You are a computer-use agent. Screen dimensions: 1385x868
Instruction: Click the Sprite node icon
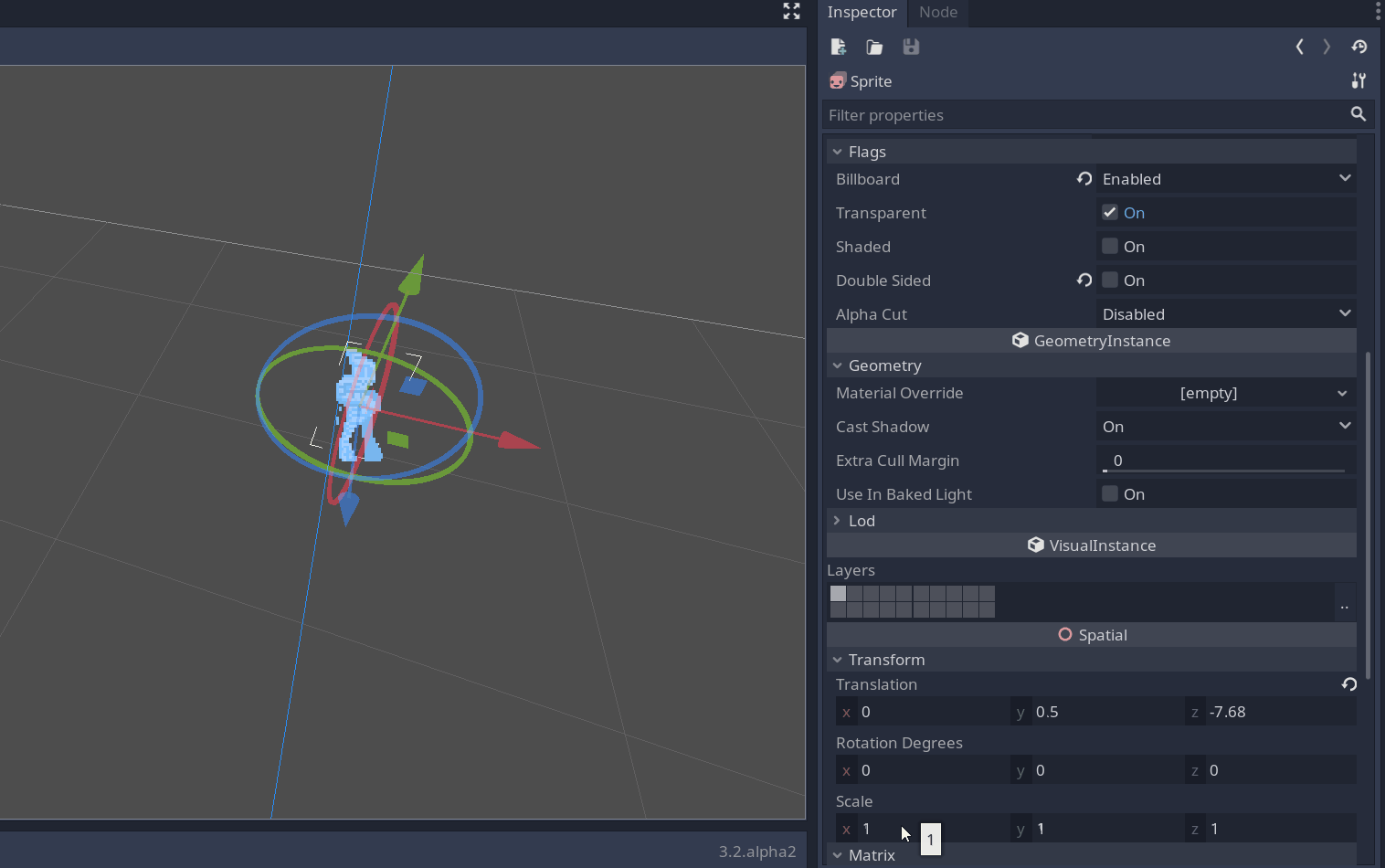(837, 80)
